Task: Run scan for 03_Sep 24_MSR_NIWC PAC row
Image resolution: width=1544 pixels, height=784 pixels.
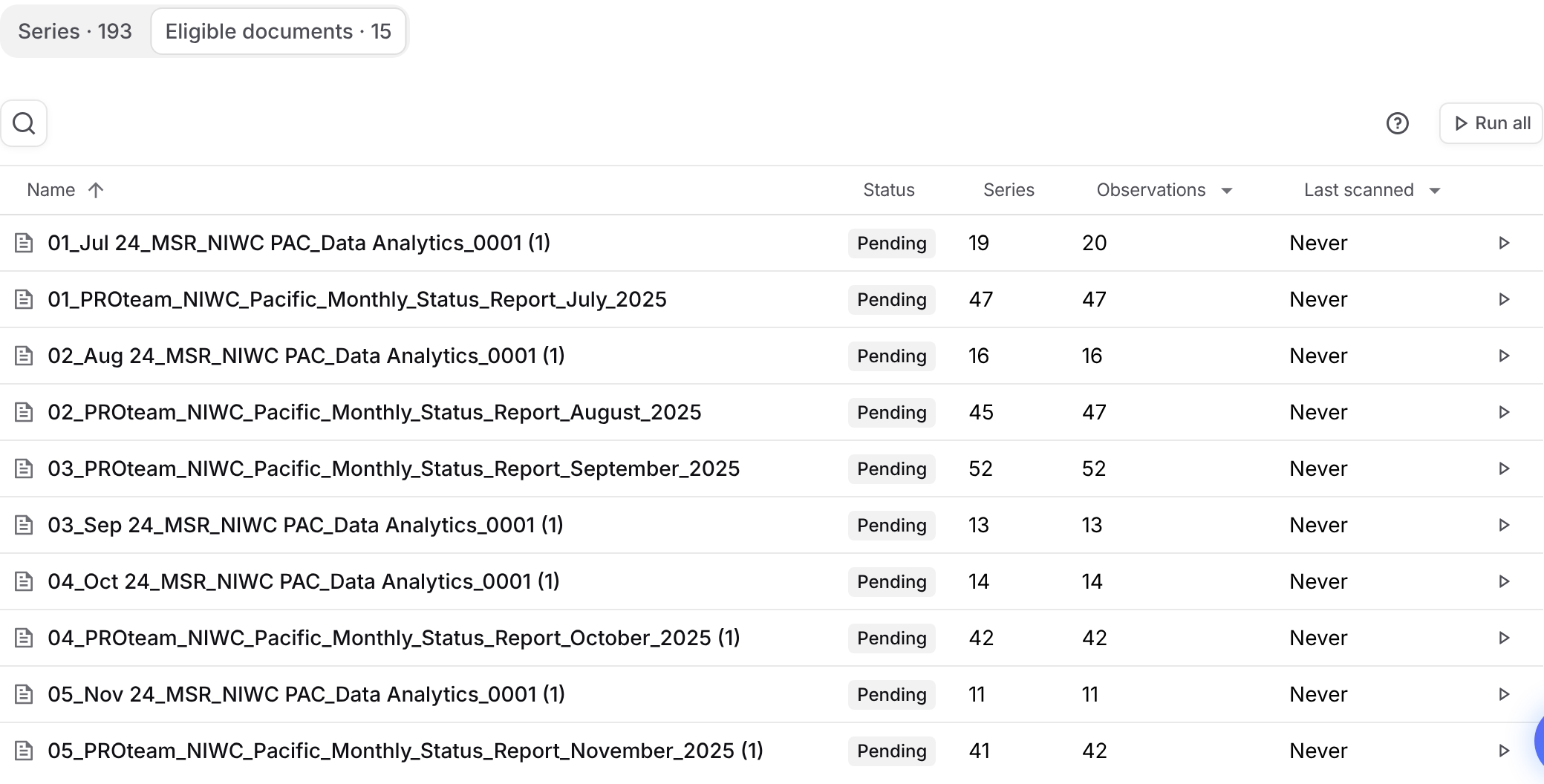Action: pyautogui.click(x=1504, y=525)
